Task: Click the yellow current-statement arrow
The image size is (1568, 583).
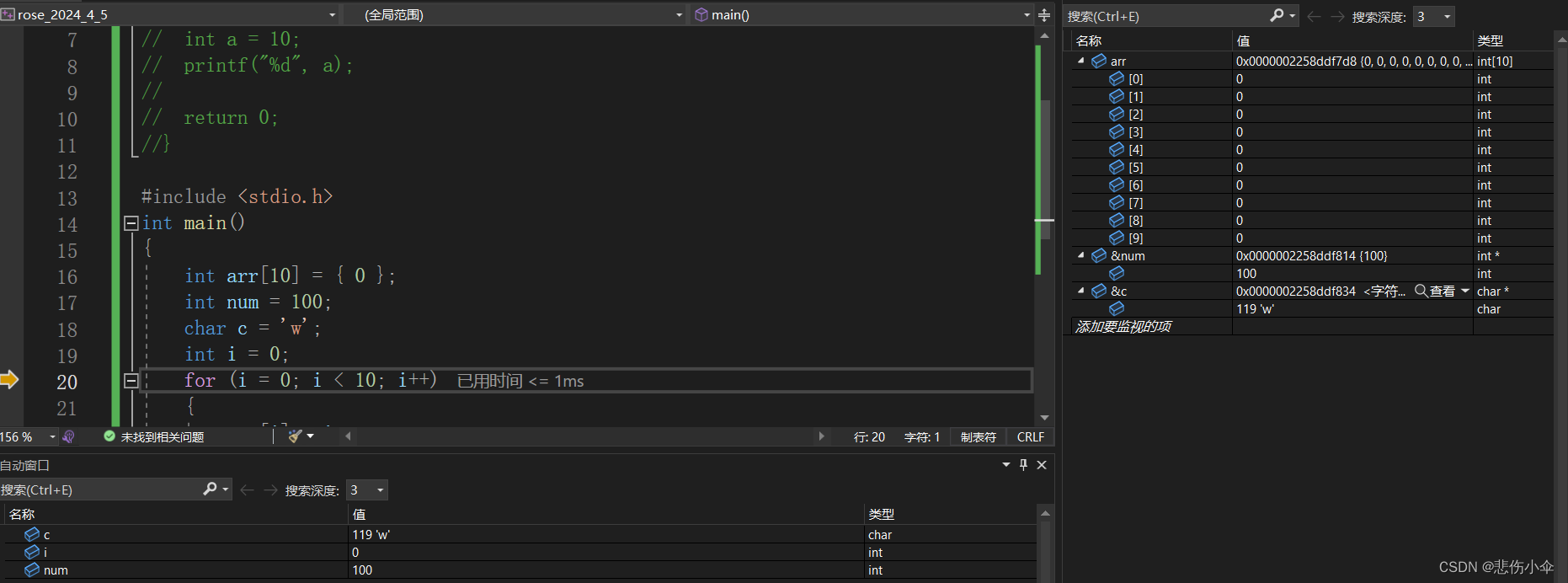Action: 9,379
